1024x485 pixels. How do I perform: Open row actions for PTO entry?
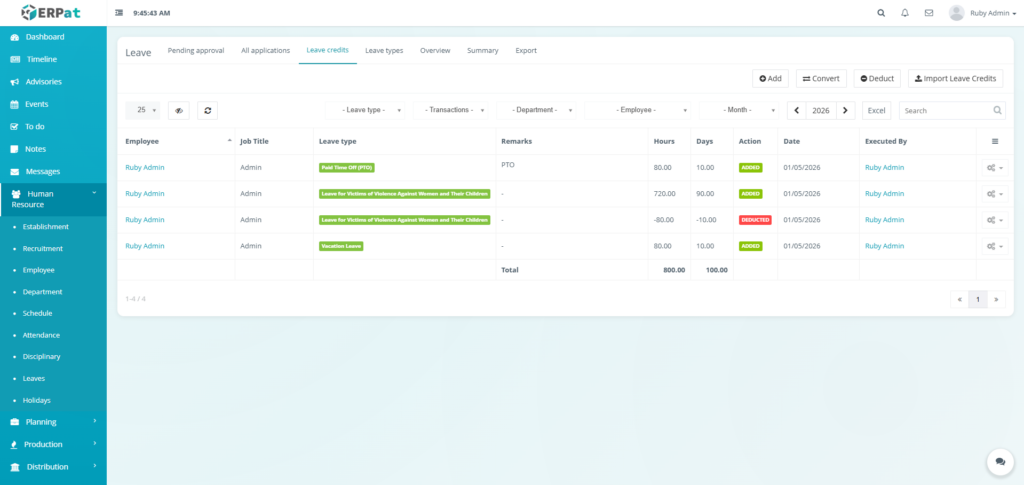994,167
